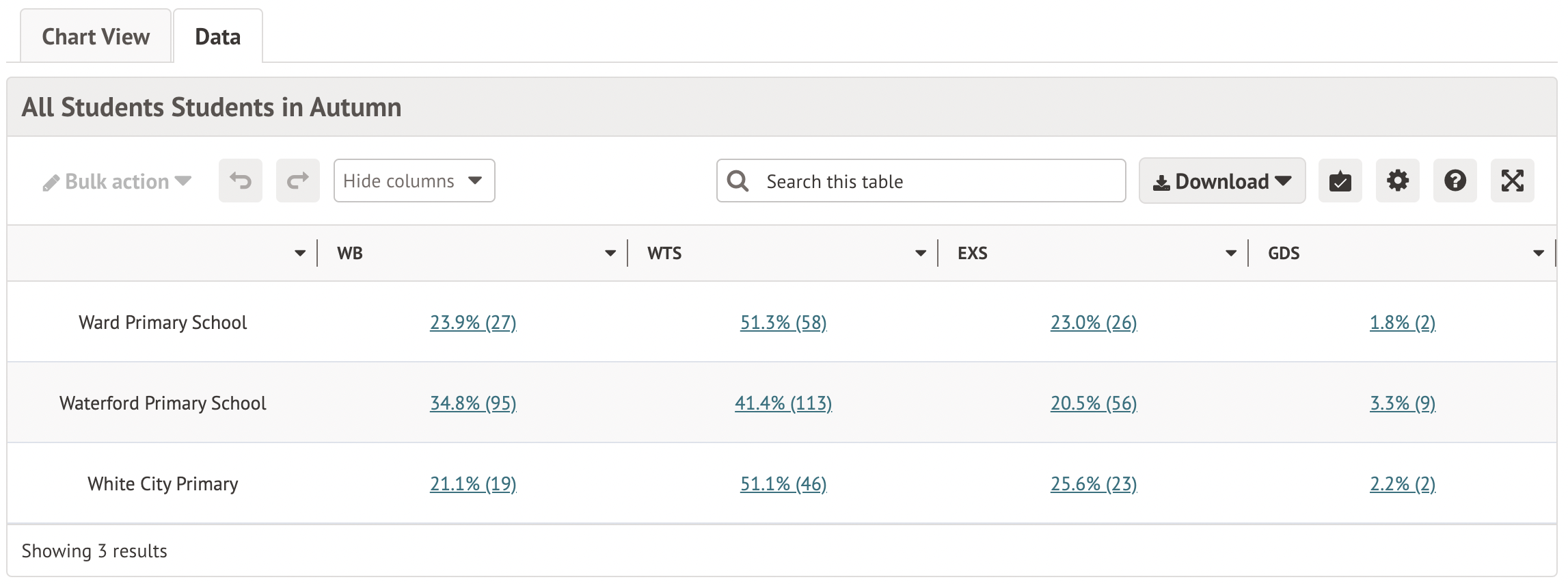
Task: Click the undo arrow icon
Action: (241, 181)
